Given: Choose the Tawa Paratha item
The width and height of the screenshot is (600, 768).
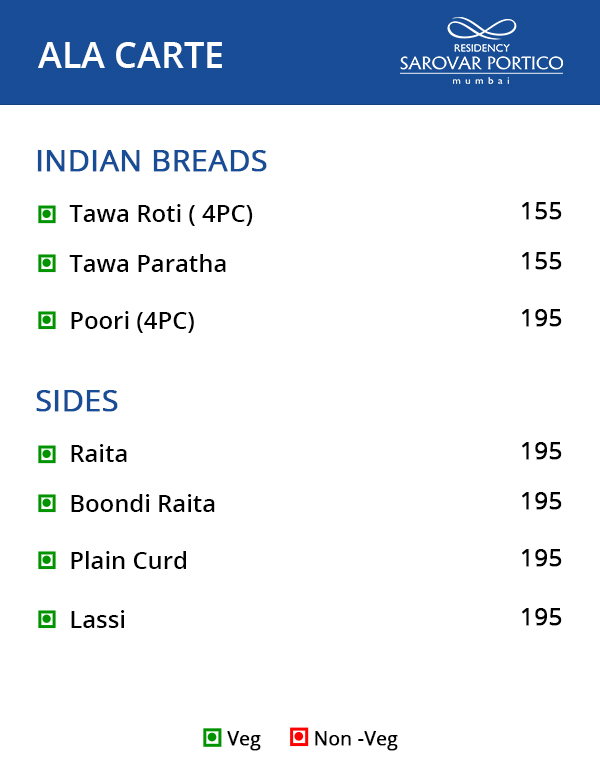Looking at the screenshot, I should (148, 264).
